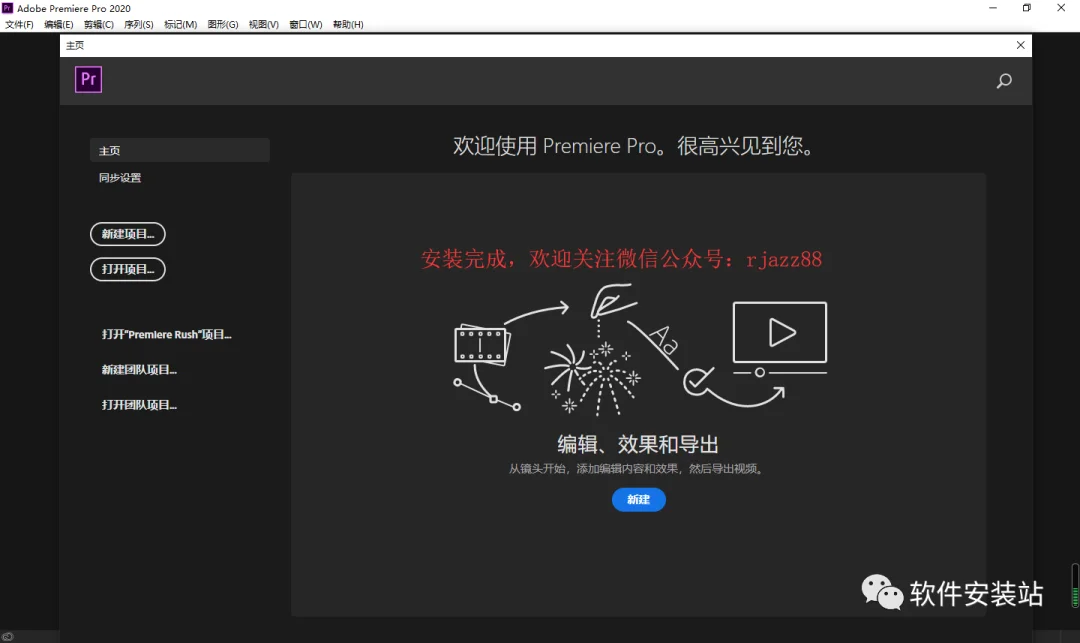Click the 新建项目... button
Viewport: 1080px width, 643px height.
point(127,234)
